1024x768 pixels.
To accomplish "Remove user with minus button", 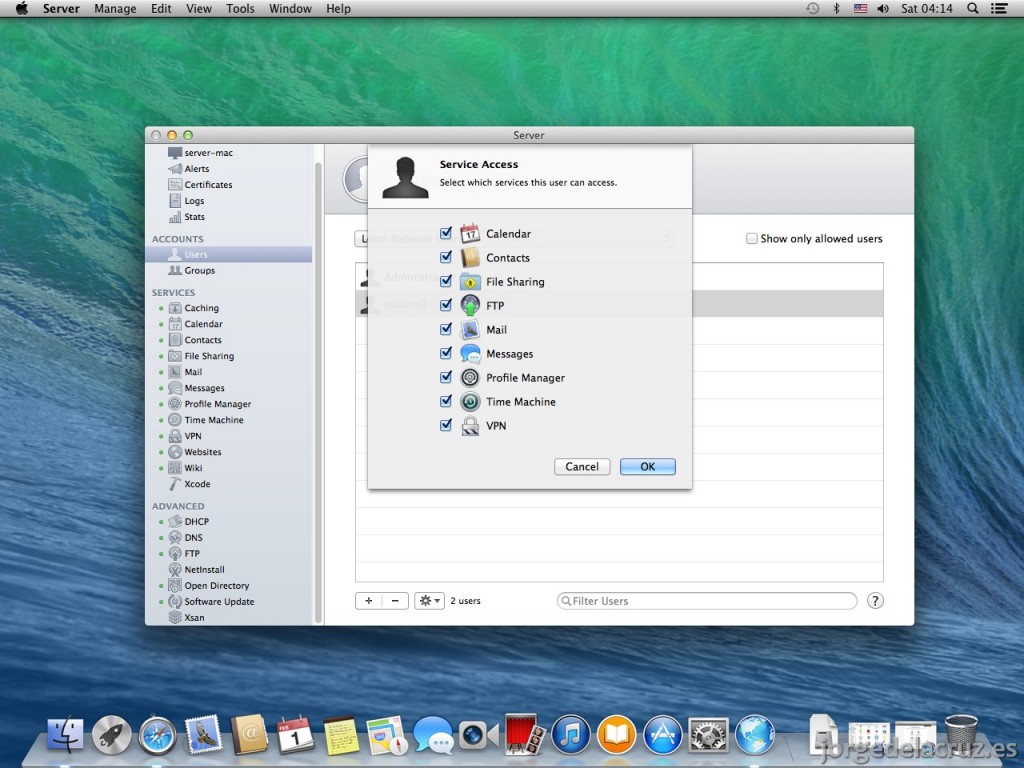I will (x=395, y=601).
